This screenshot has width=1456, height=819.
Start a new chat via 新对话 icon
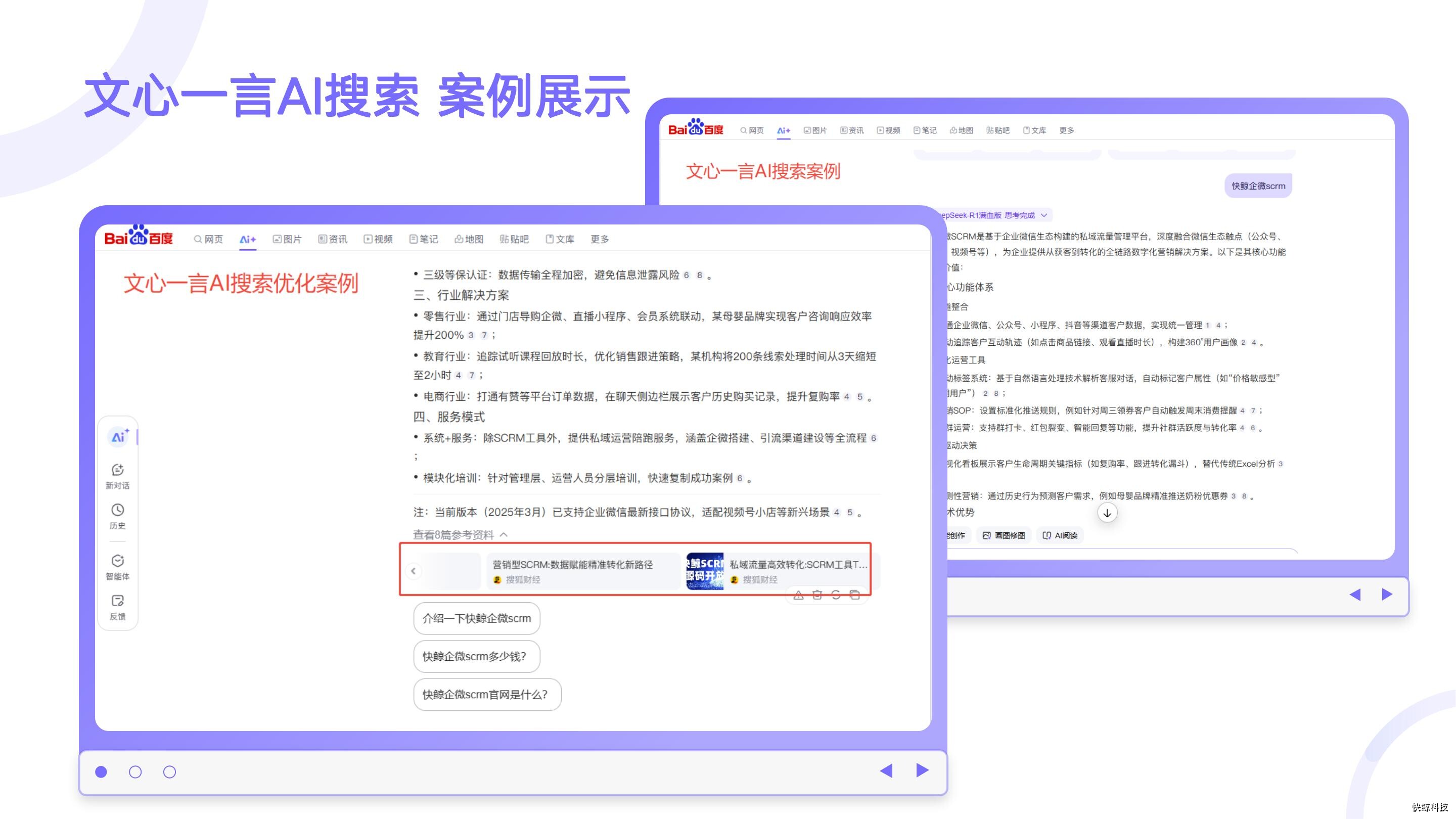pos(118,476)
